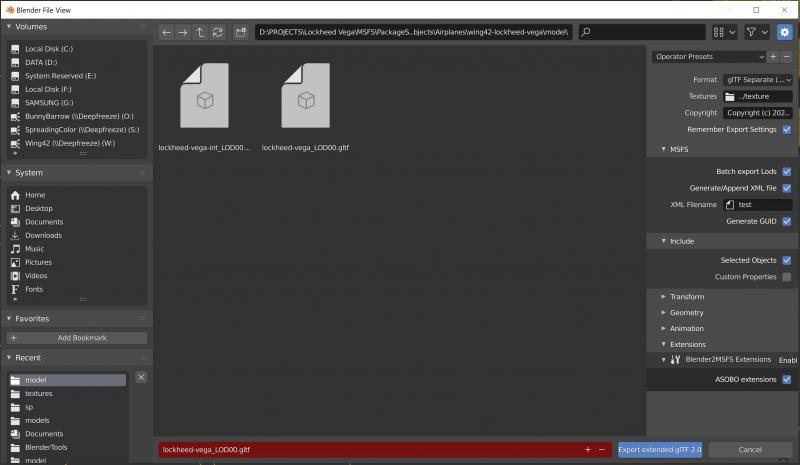
Task: Open the filter funnel settings
Action: click(x=757, y=32)
